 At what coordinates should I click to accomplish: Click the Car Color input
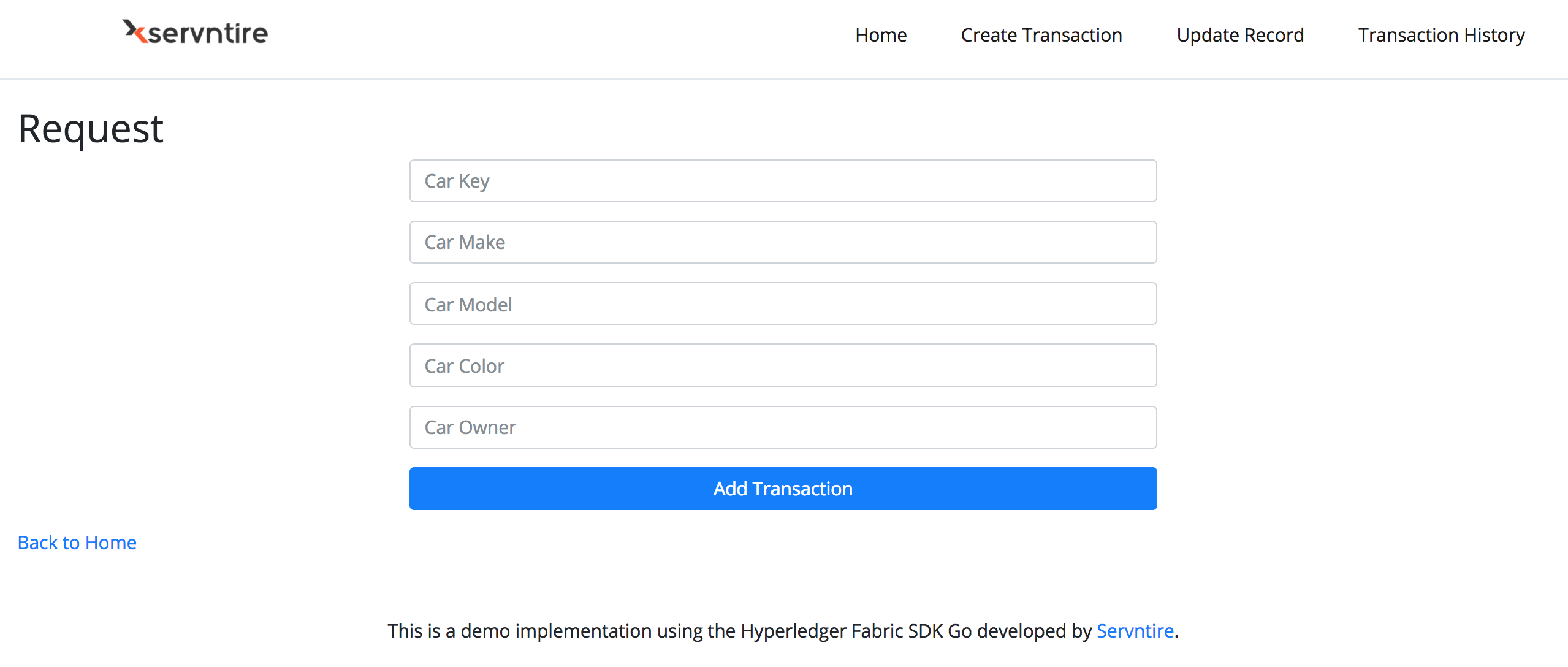pos(782,365)
